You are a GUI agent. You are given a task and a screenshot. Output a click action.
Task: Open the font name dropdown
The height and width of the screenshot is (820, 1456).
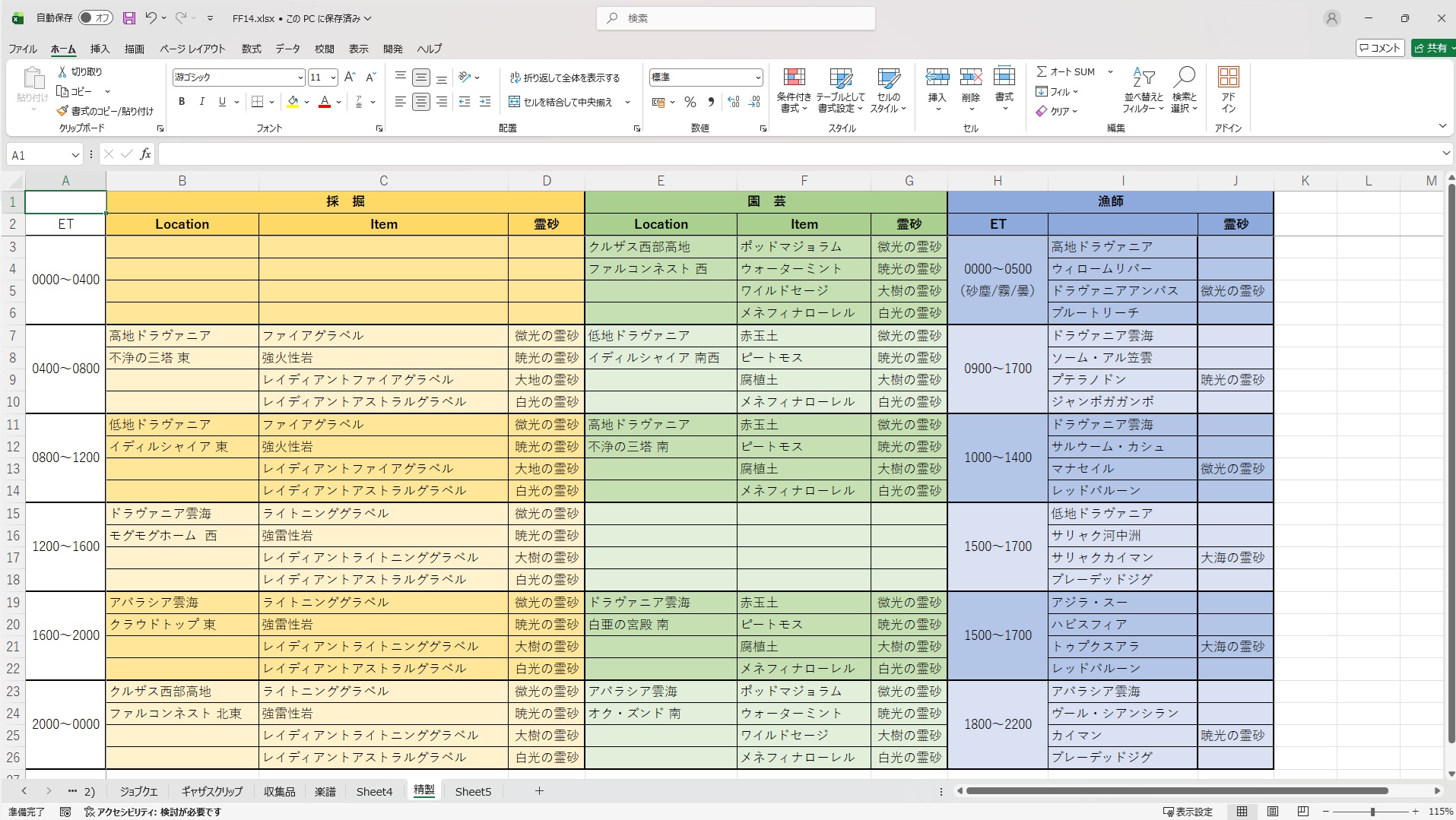click(300, 78)
